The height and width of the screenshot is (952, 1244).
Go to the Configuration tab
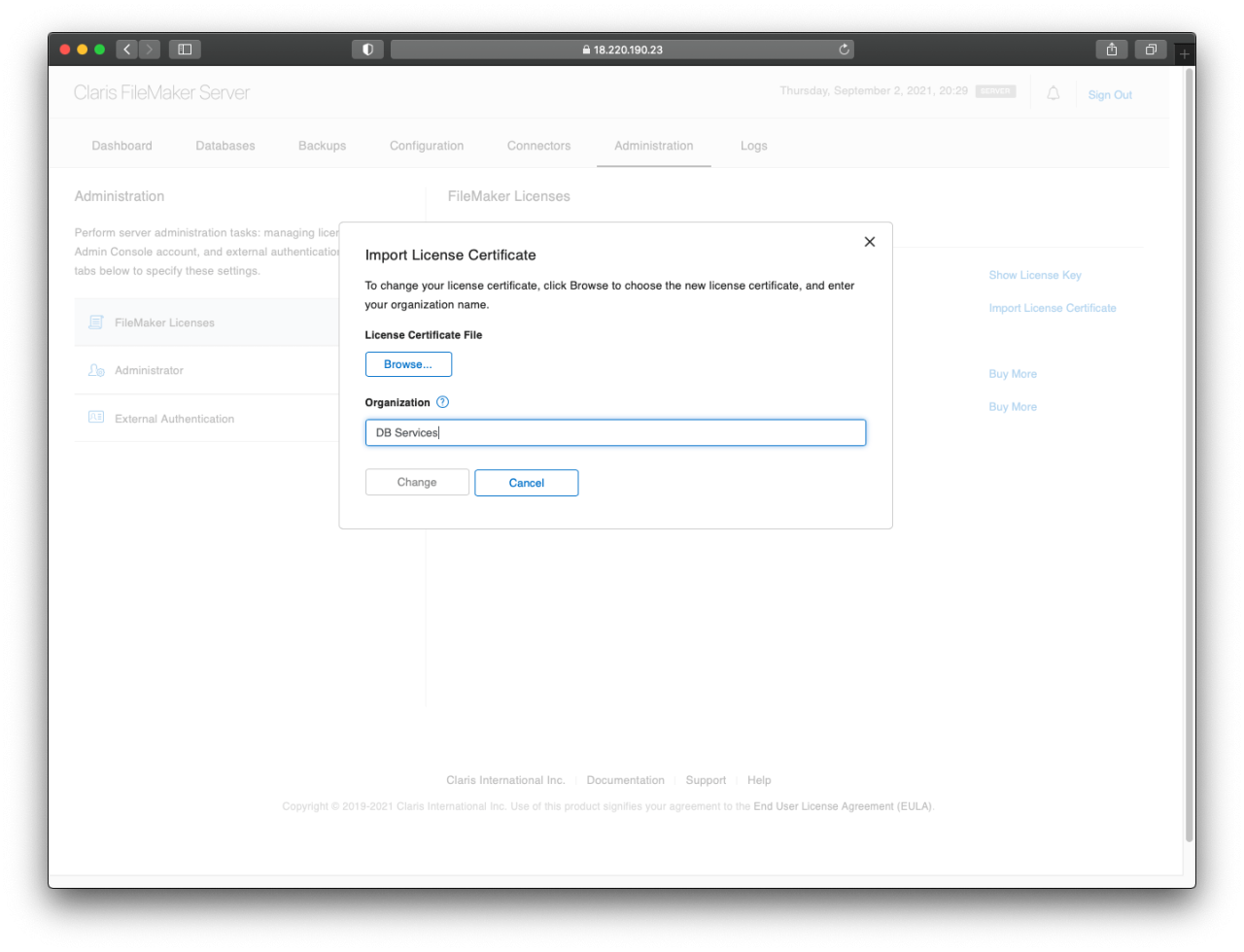(427, 146)
